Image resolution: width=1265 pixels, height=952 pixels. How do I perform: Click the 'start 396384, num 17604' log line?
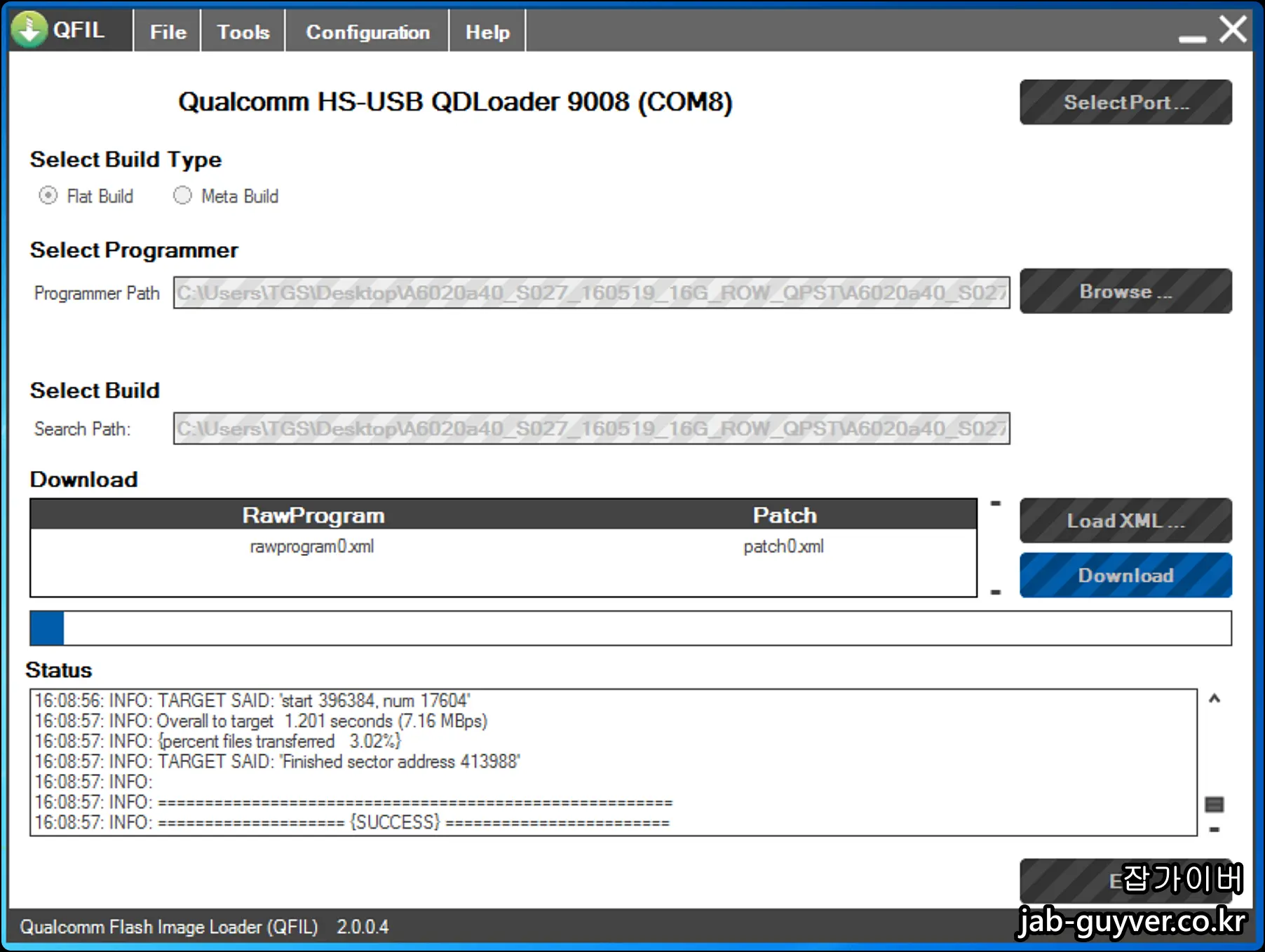[x=252, y=700]
